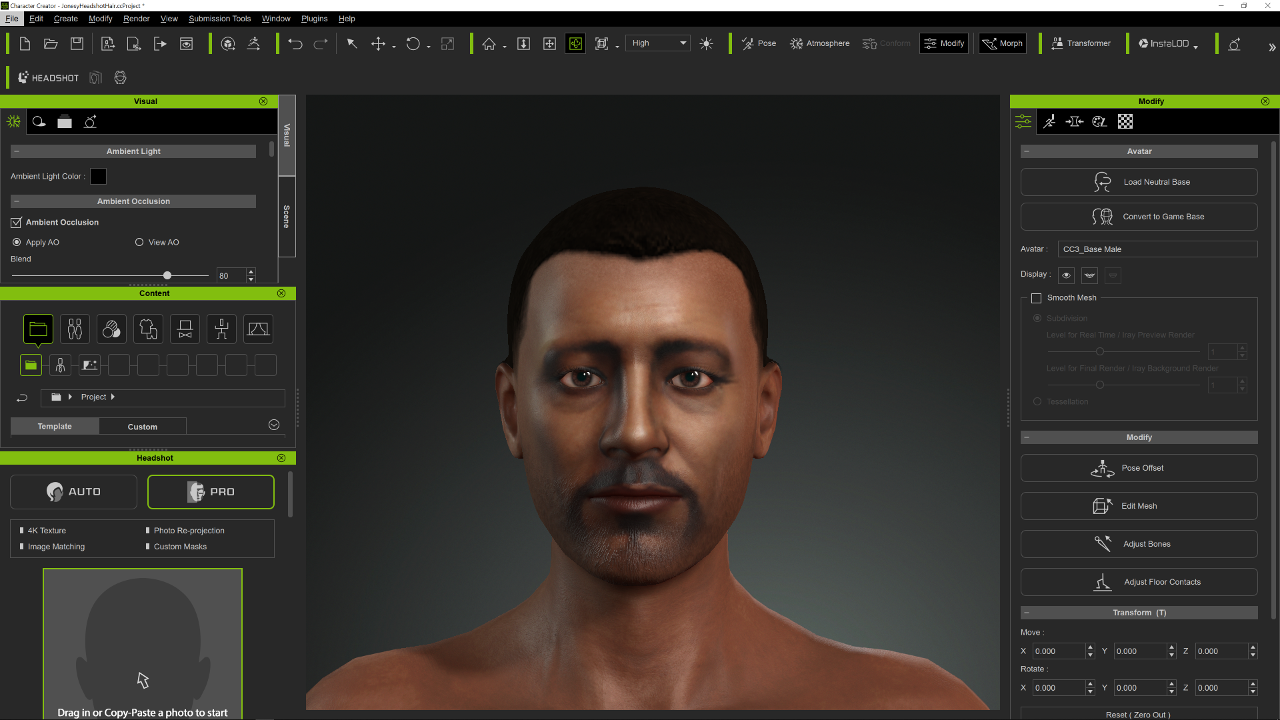Image resolution: width=1280 pixels, height=720 pixels.
Task: Click the Undo arrow icon
Action: tap(295, 43)
